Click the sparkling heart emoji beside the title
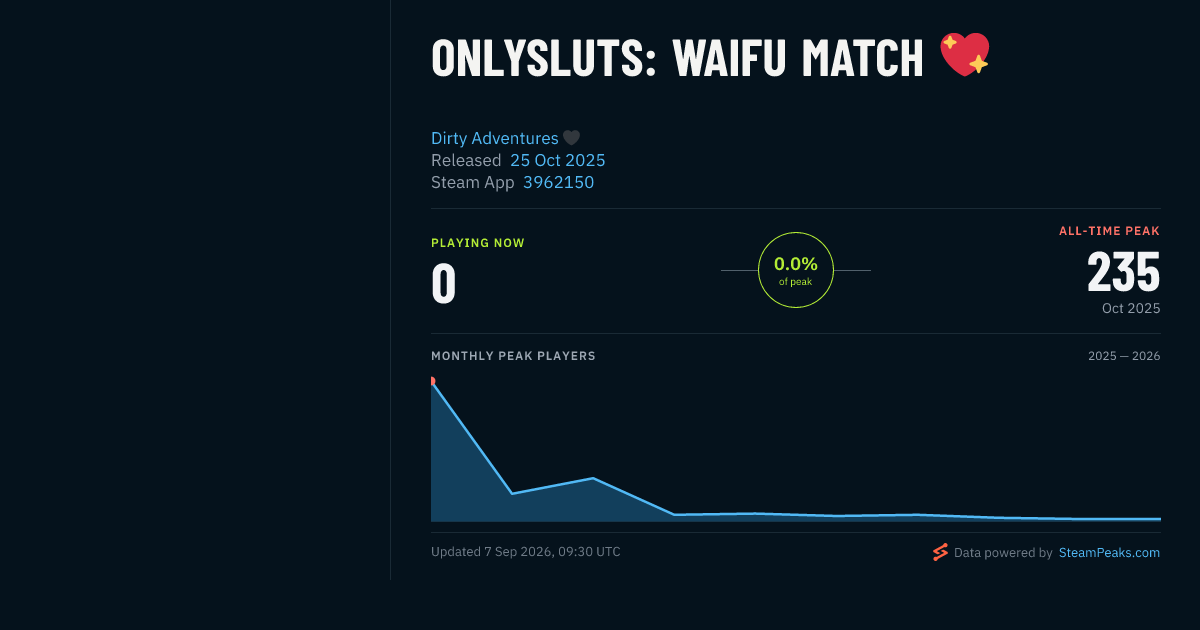Screen dimensions: 1200x630 coord(964,54)
